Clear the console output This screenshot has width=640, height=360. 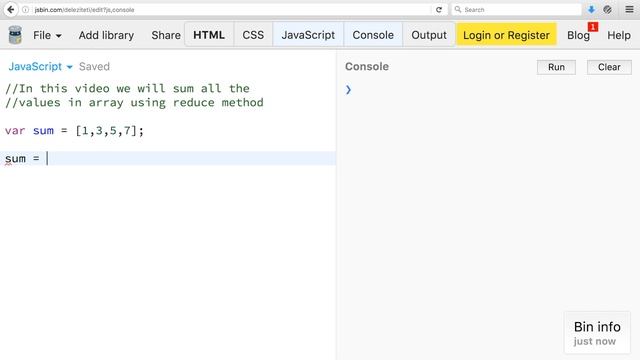point(609,67)
